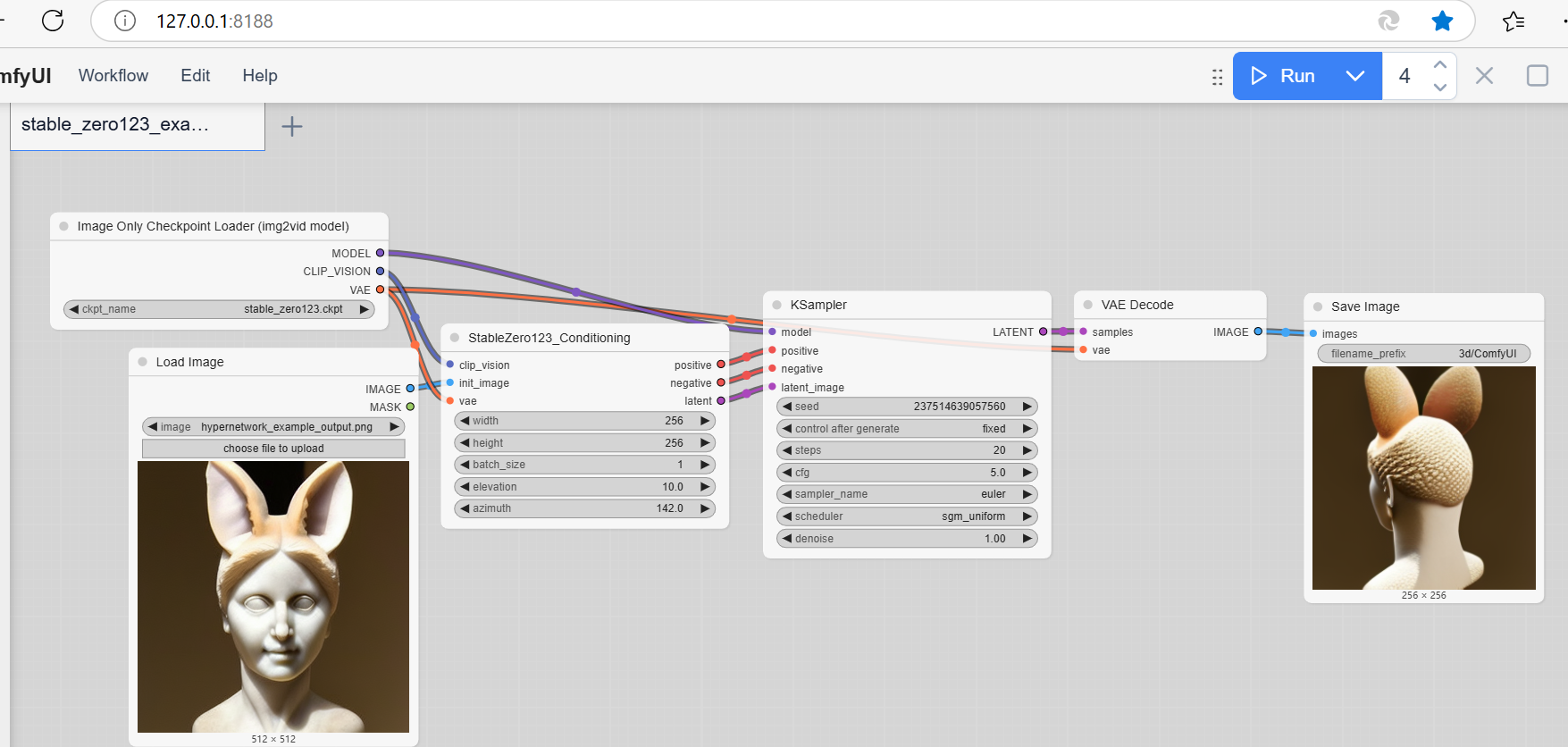Click the blue bookmark star icon
Image resolution: width=1568 pixels, height=747 pixels.
1442,21
